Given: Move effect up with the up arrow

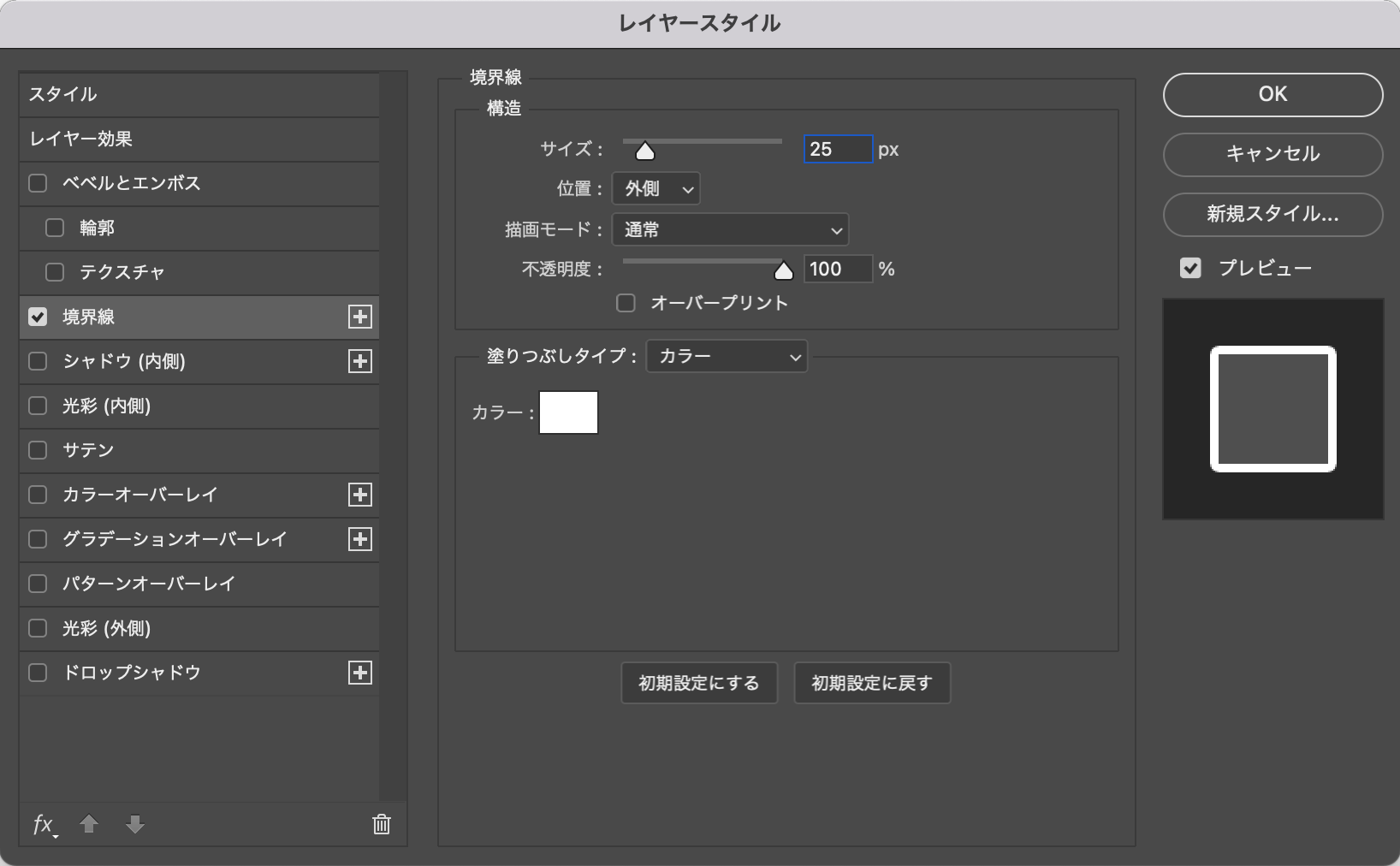Looking at the screenshot, I should [89, 824].
